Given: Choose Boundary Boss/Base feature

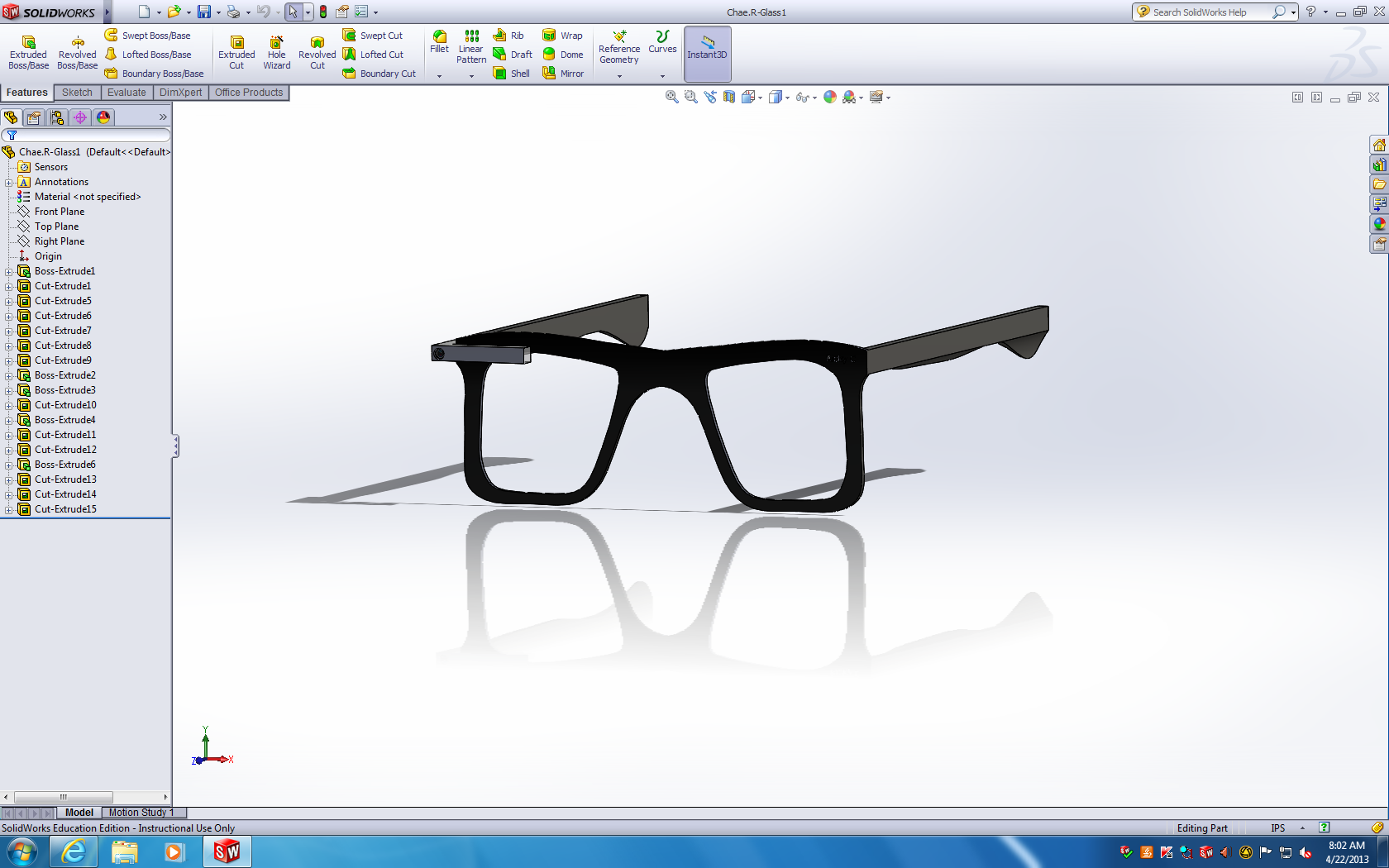Looking at the screenshot, I should pos(154,74).
